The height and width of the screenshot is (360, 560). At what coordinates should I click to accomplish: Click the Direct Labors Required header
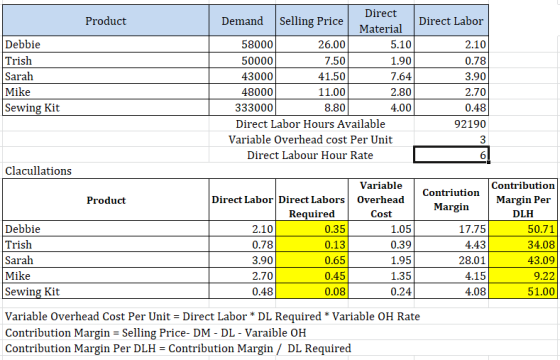(x=312, y=200)
